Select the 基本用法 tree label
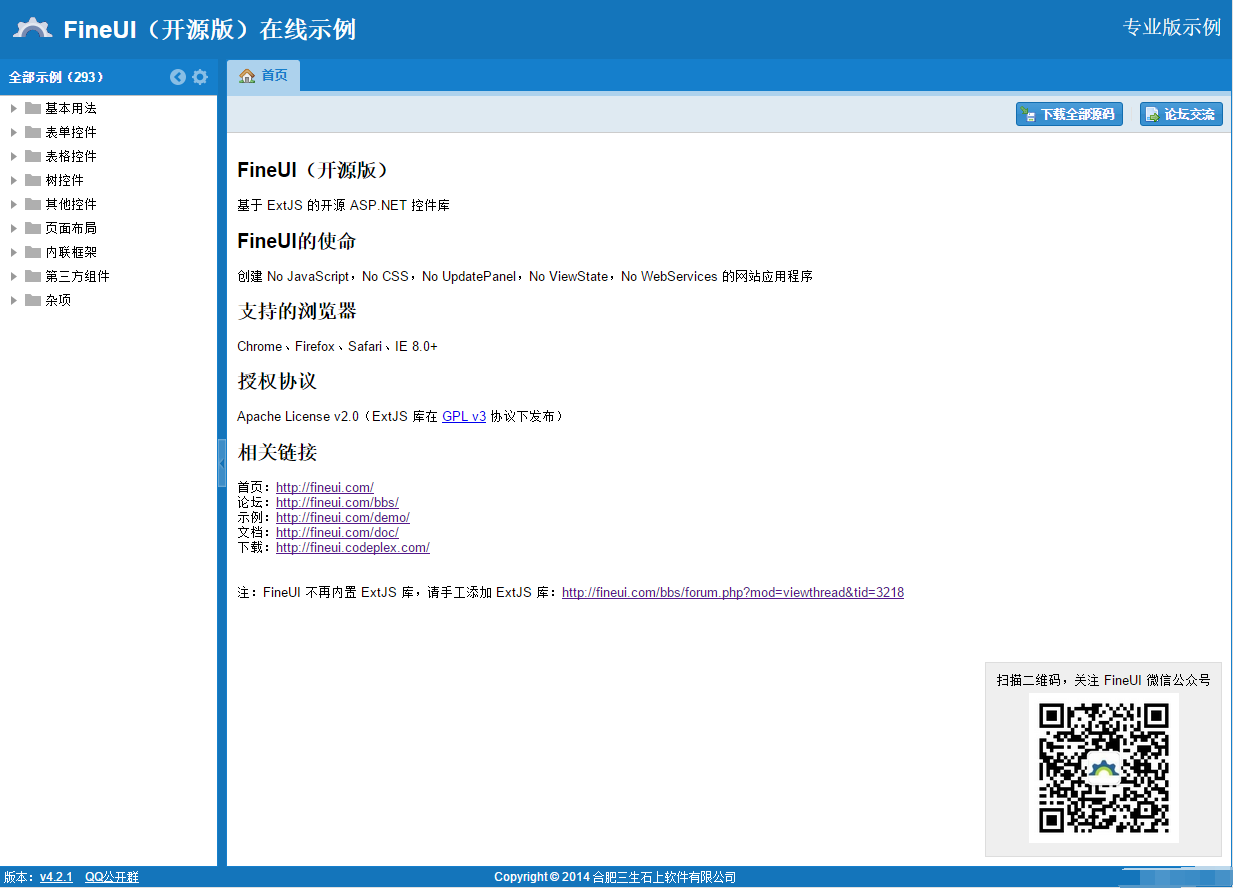This screenshot has width=1233, height=888. click(x=71, y=108)
